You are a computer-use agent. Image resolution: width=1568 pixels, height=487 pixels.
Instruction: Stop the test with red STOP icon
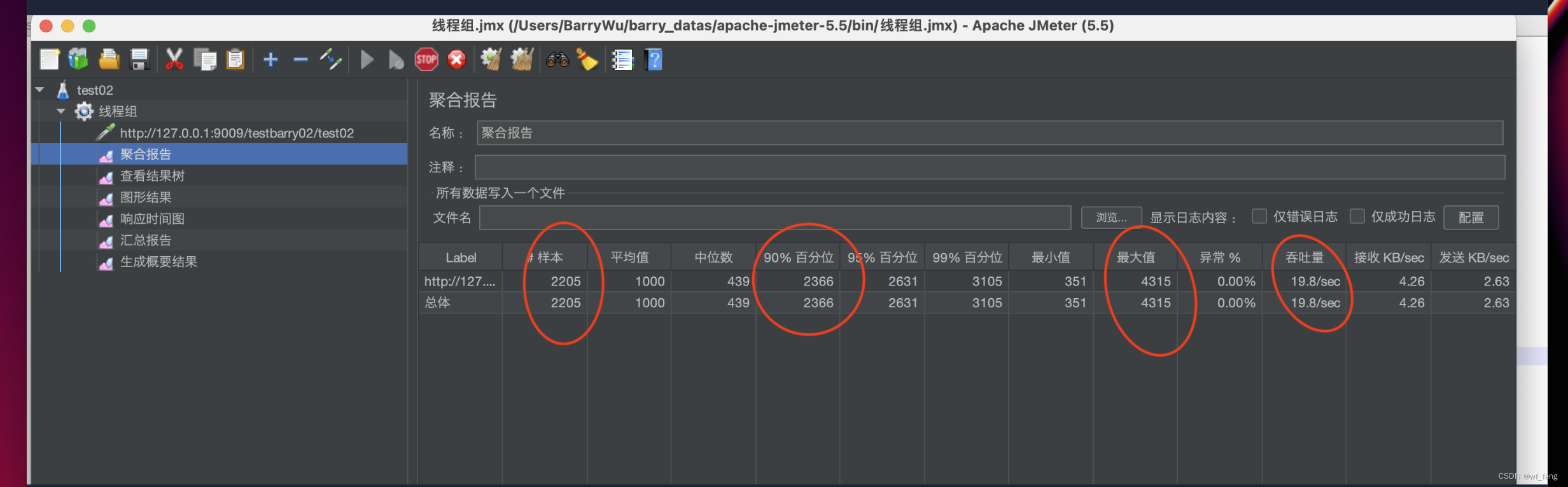click(x=426, y=60)
